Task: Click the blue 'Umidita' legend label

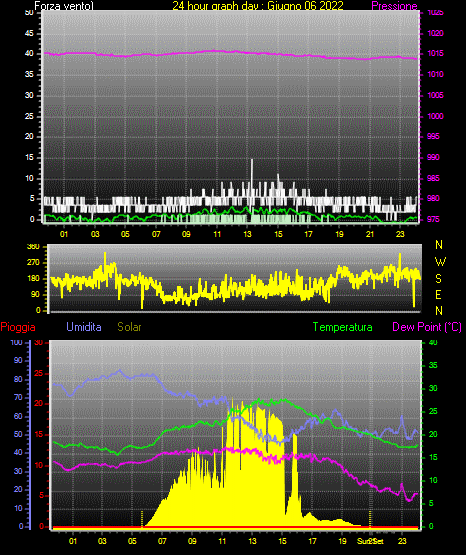Action: 84,326
